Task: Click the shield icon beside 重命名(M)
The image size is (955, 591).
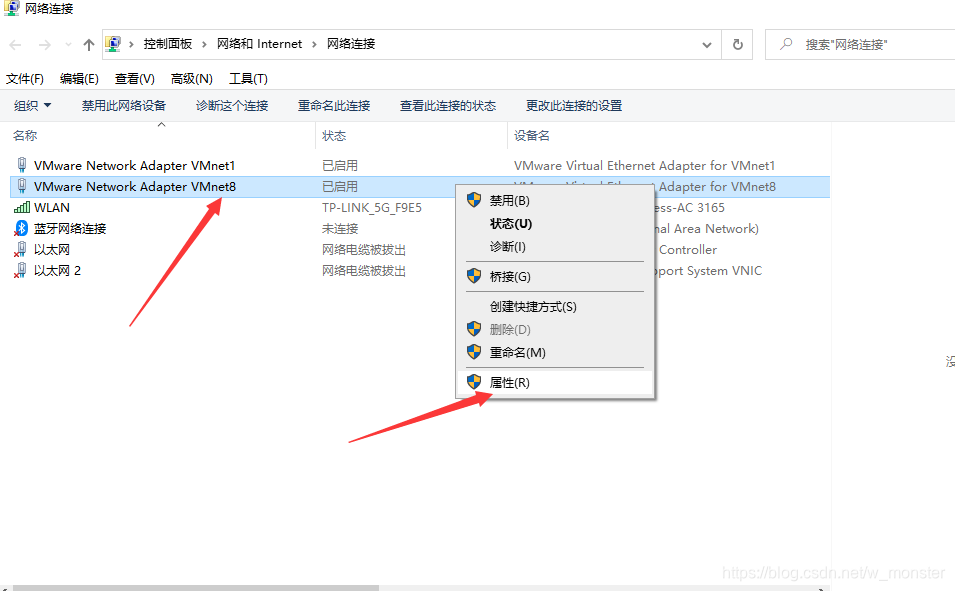Action: tap(474, 352)
